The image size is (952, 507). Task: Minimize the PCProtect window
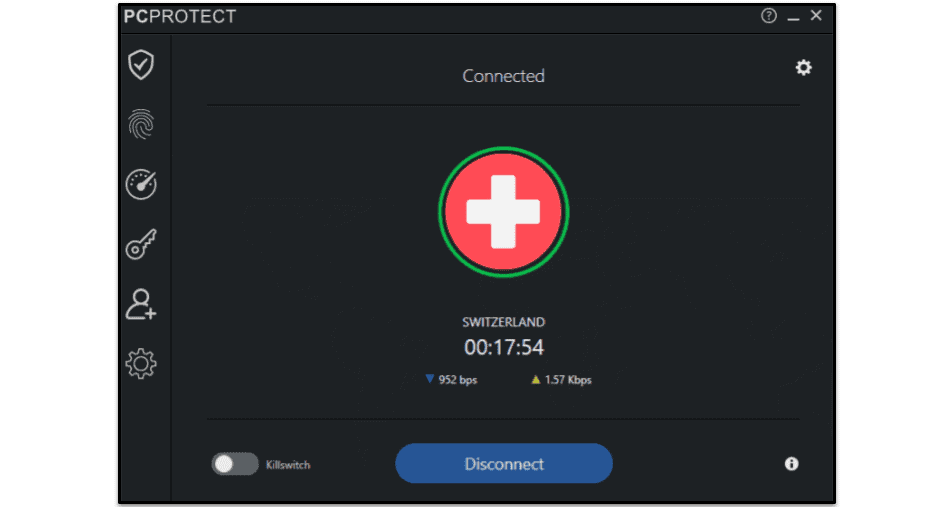click(x=793, y=18)
